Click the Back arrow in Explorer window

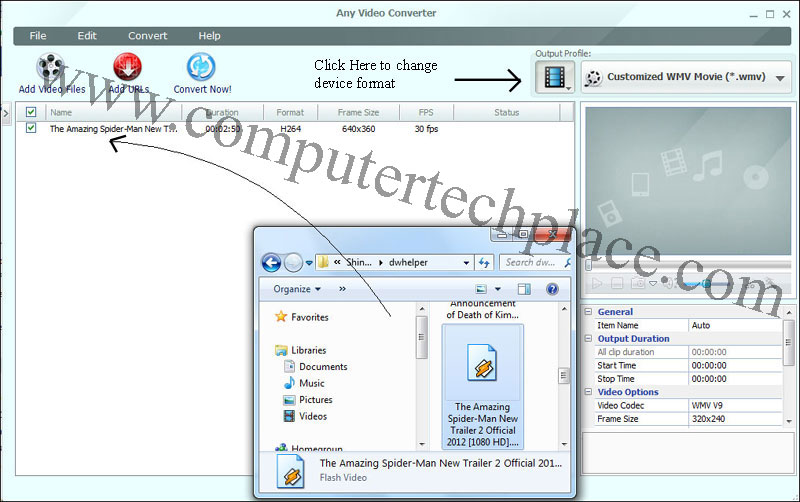point(271,263)
